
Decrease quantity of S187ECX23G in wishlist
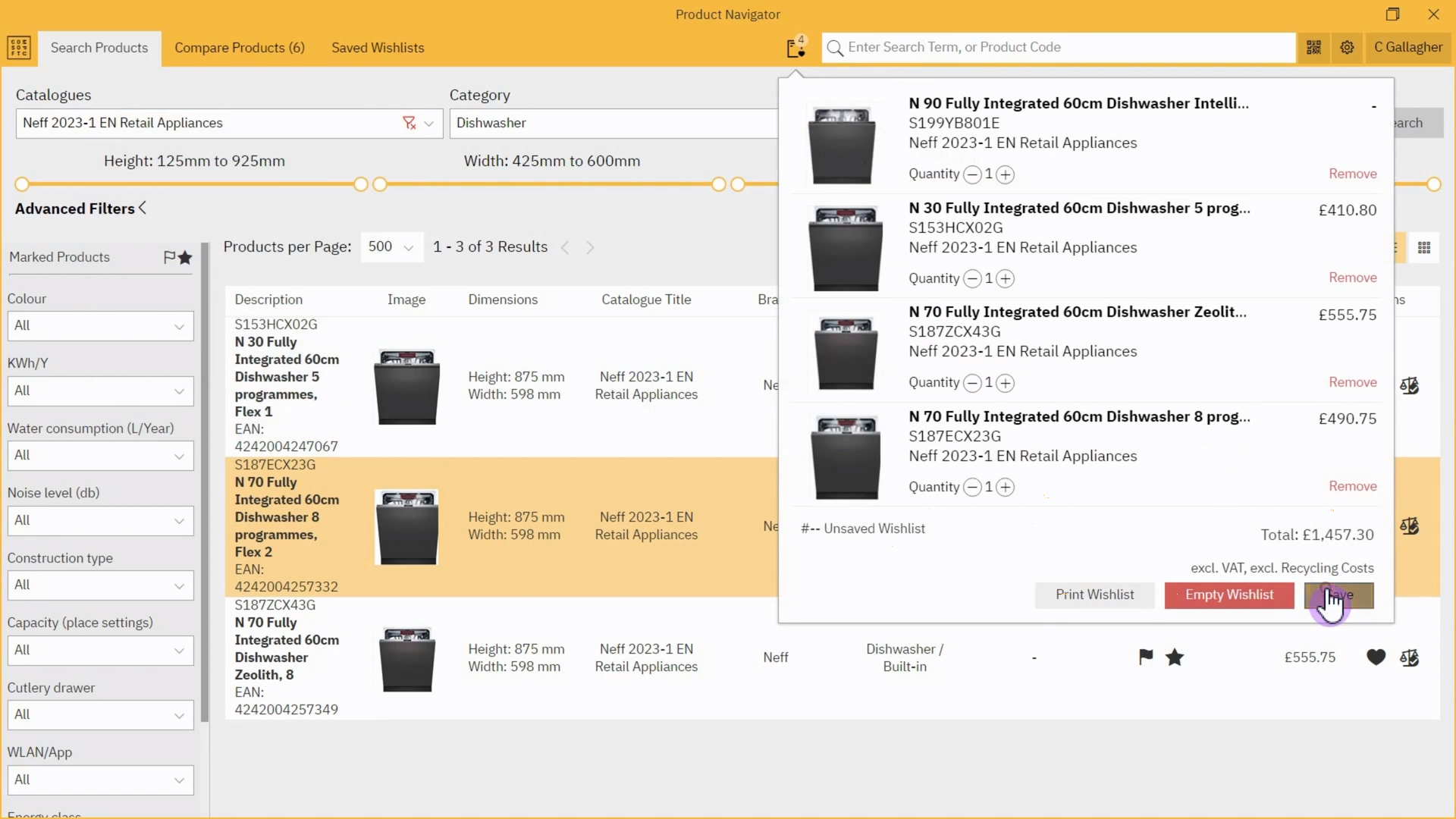click(x=972, y=487)
